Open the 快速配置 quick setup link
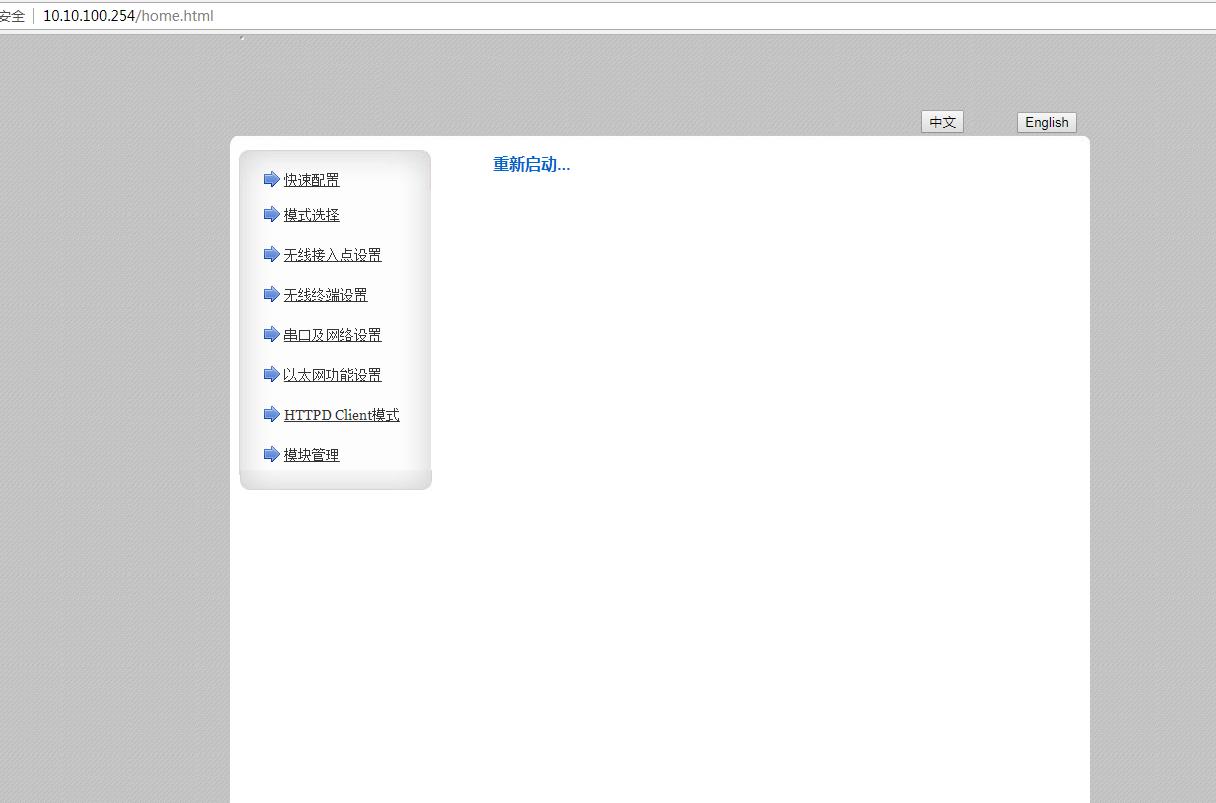 point(311,180)
